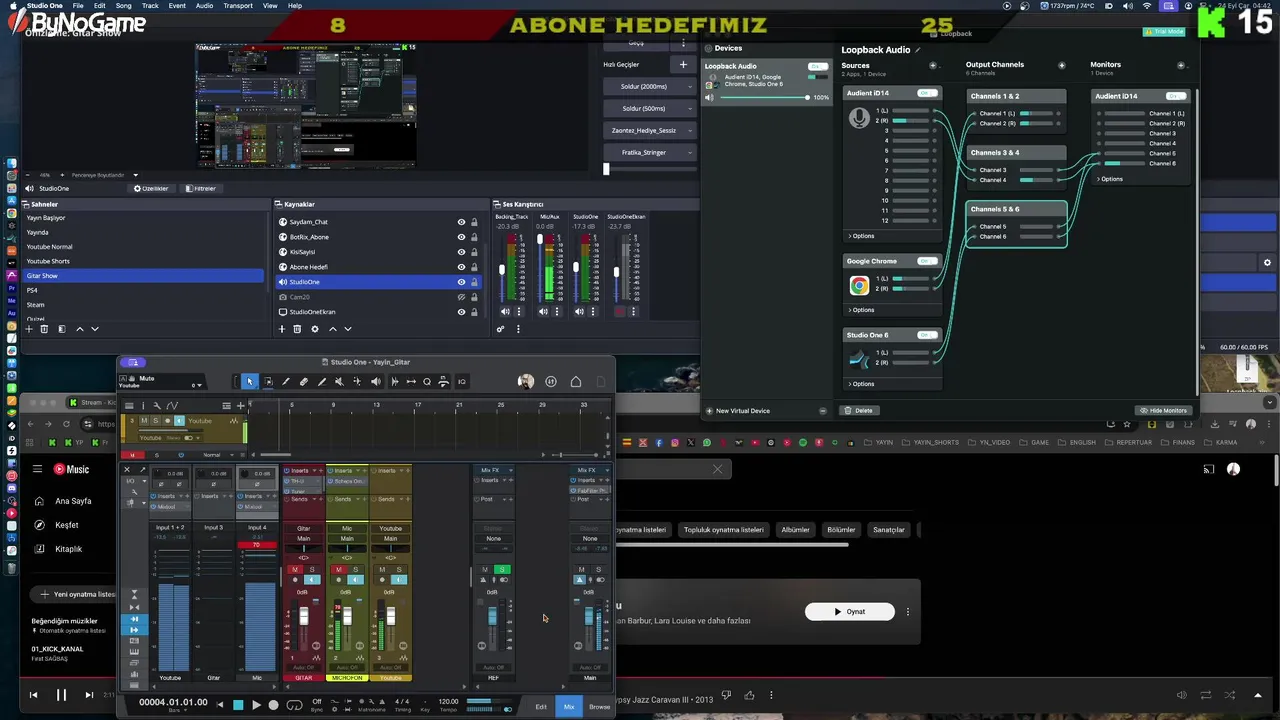The width and height of the screenshot is (1280, 720).
Task: Select the Range tool in Studio One toolbar
Action: tap(268, 381)
